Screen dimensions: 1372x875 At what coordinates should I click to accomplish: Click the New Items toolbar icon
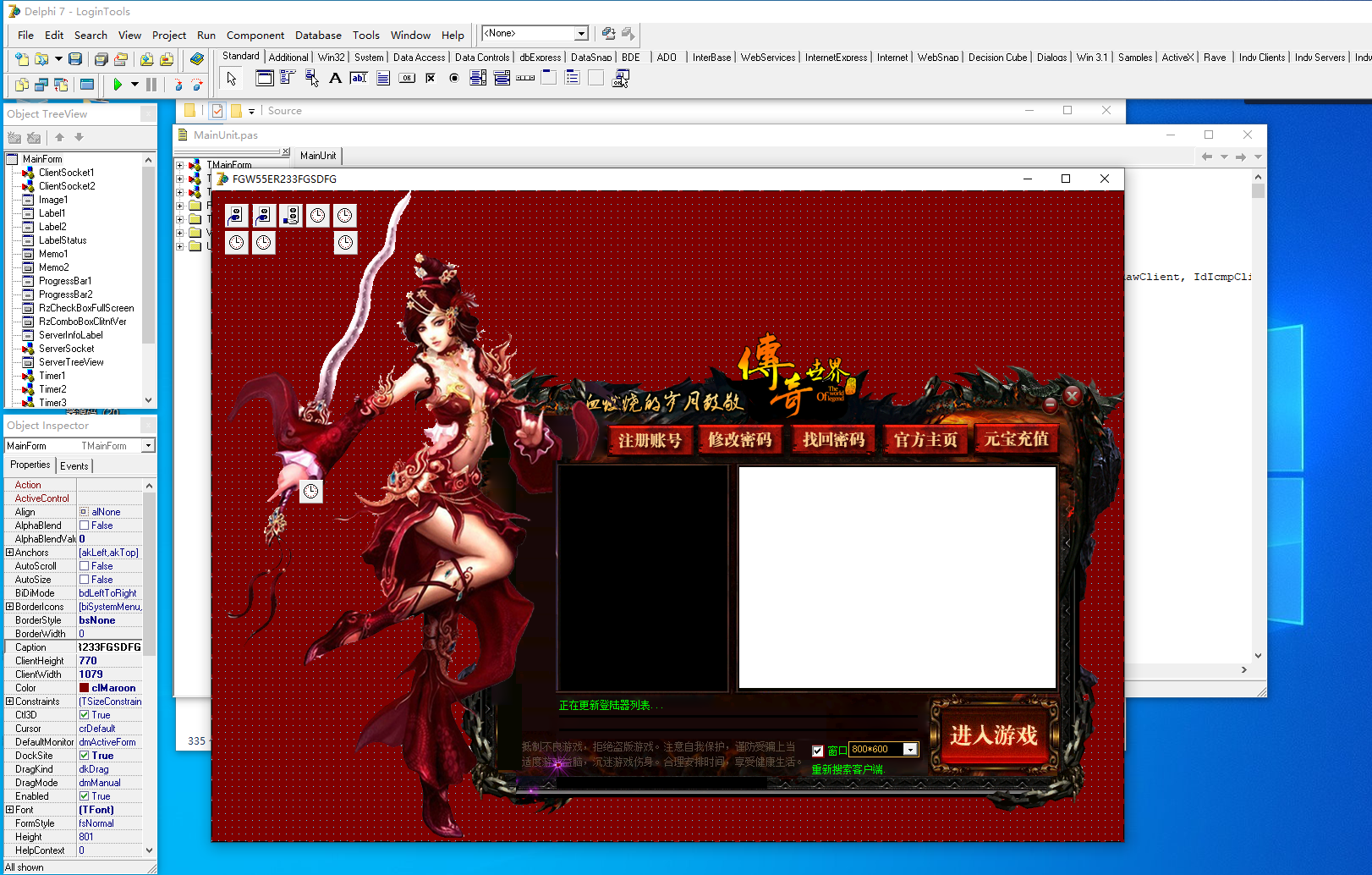click(22, 59)
